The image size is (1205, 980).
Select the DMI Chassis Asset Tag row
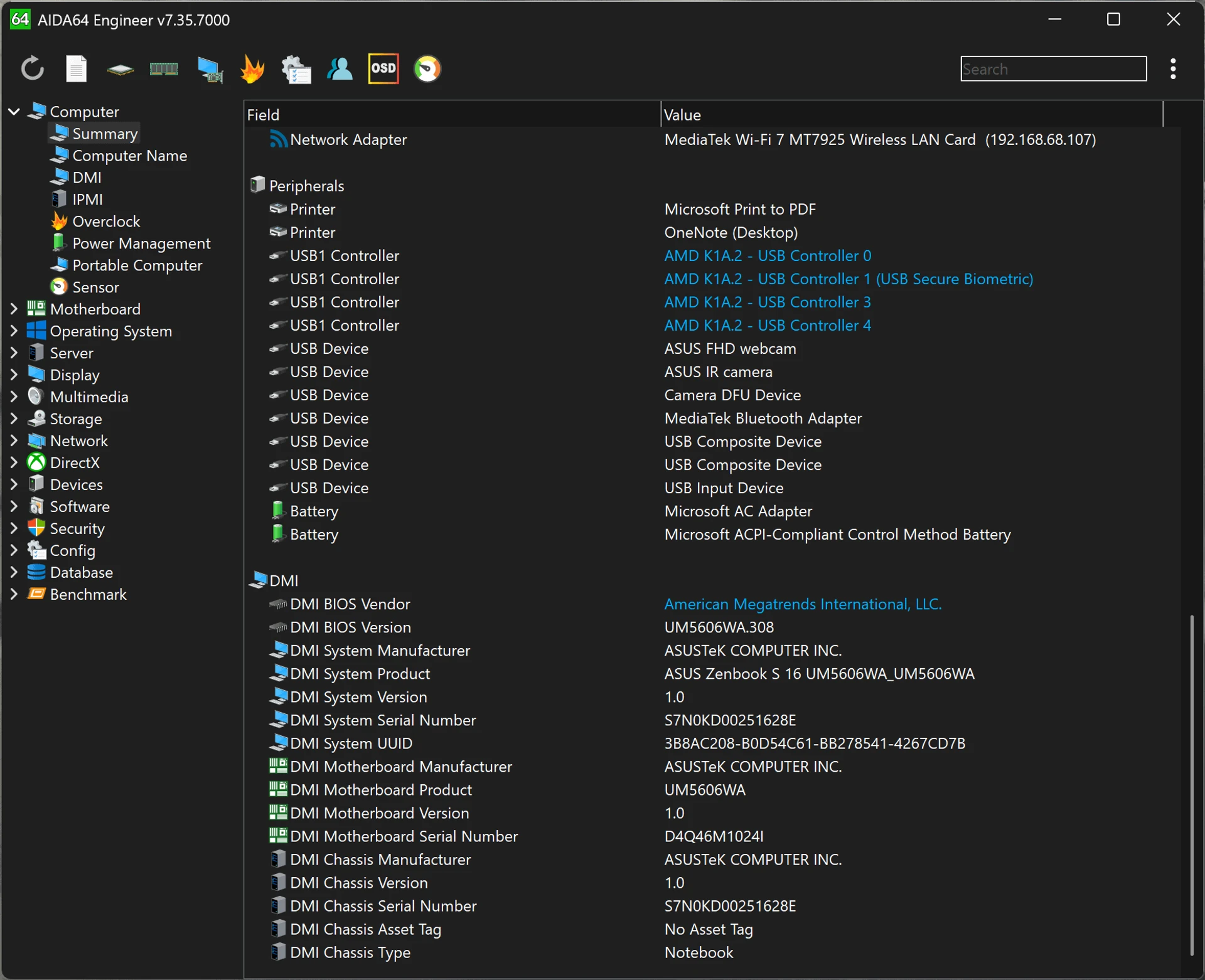(712, 929)
